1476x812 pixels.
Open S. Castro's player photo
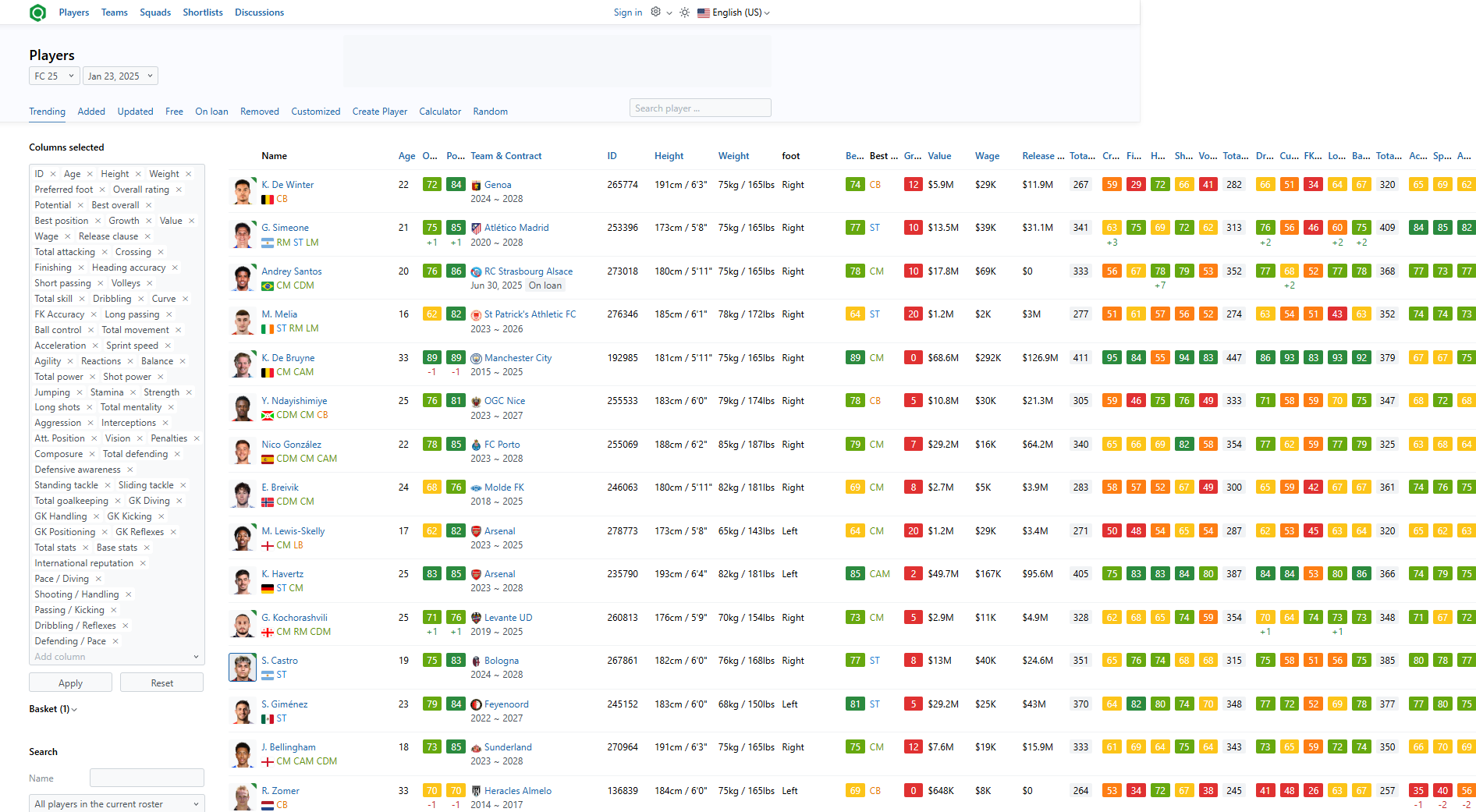[243, 668]
